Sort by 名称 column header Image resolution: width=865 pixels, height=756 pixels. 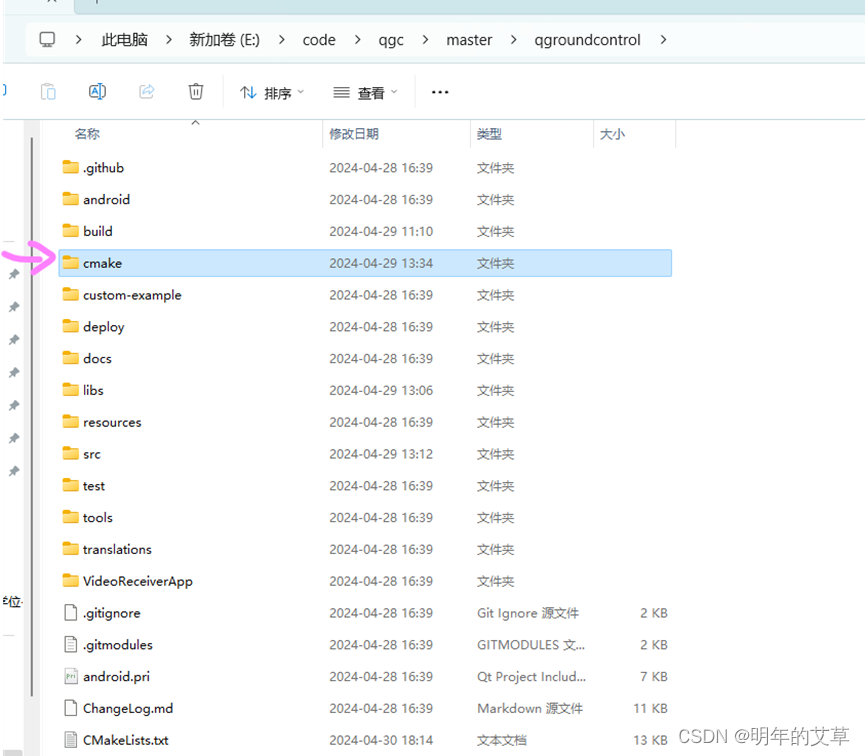(87, 134)
